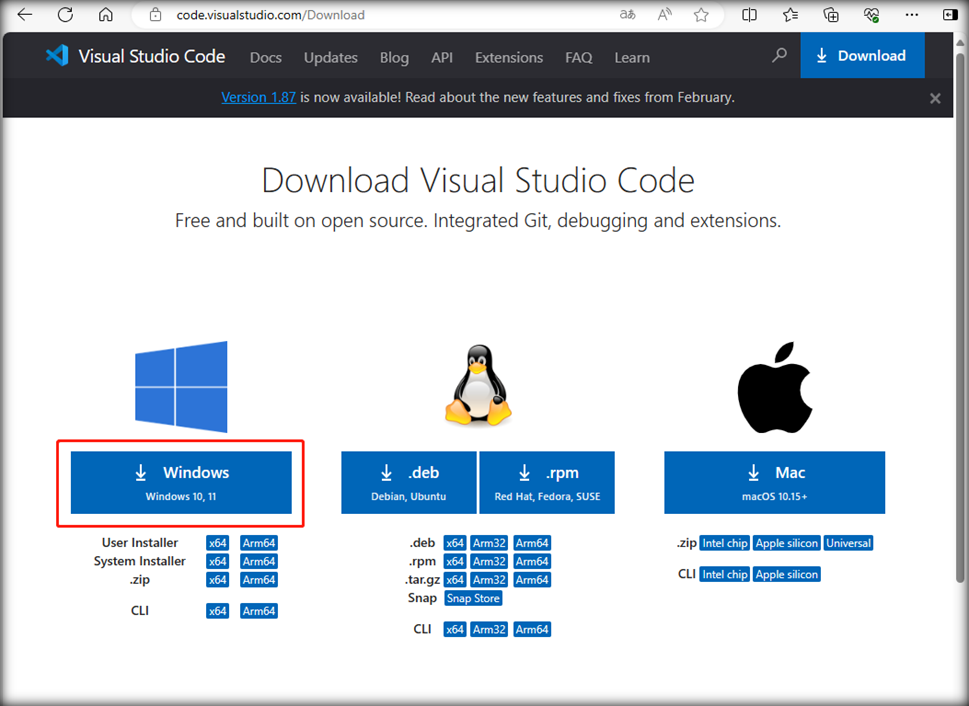This screenshot has height=706, width=969.
Task: Get VS Code from the Snap Store
Action: tap(472, 598)
